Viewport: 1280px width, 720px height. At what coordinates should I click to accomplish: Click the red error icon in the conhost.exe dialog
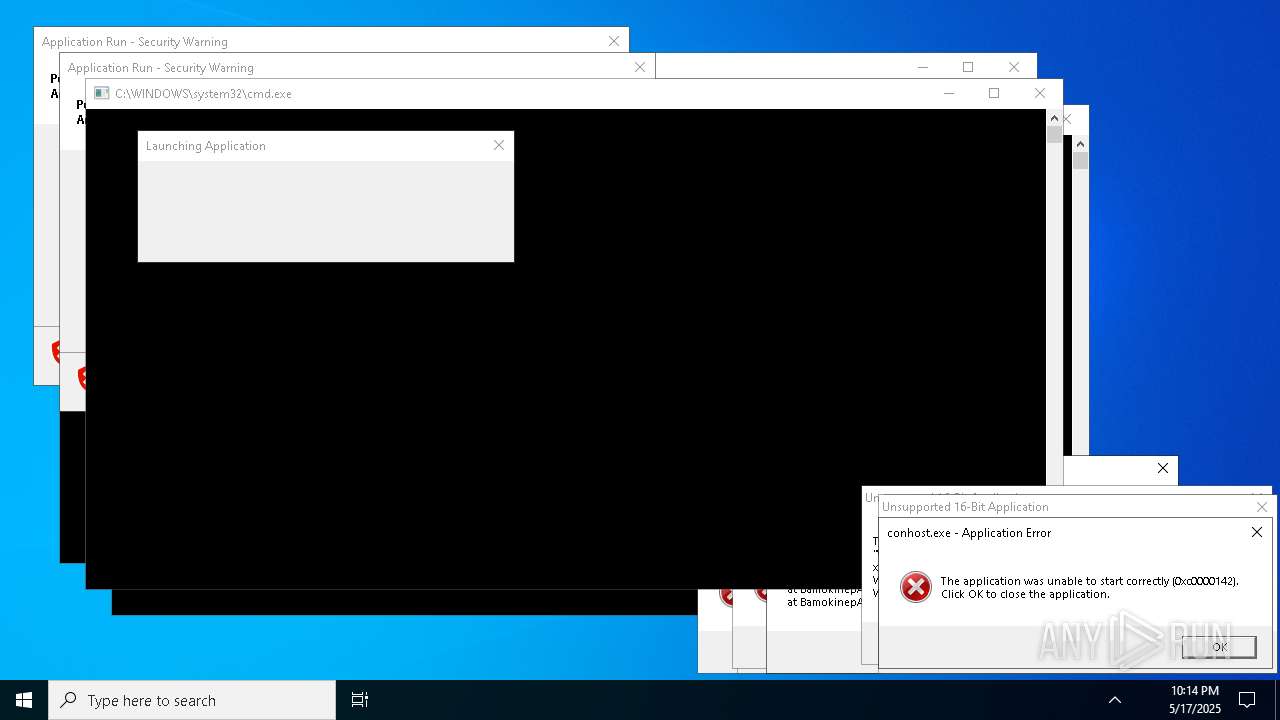915,587
